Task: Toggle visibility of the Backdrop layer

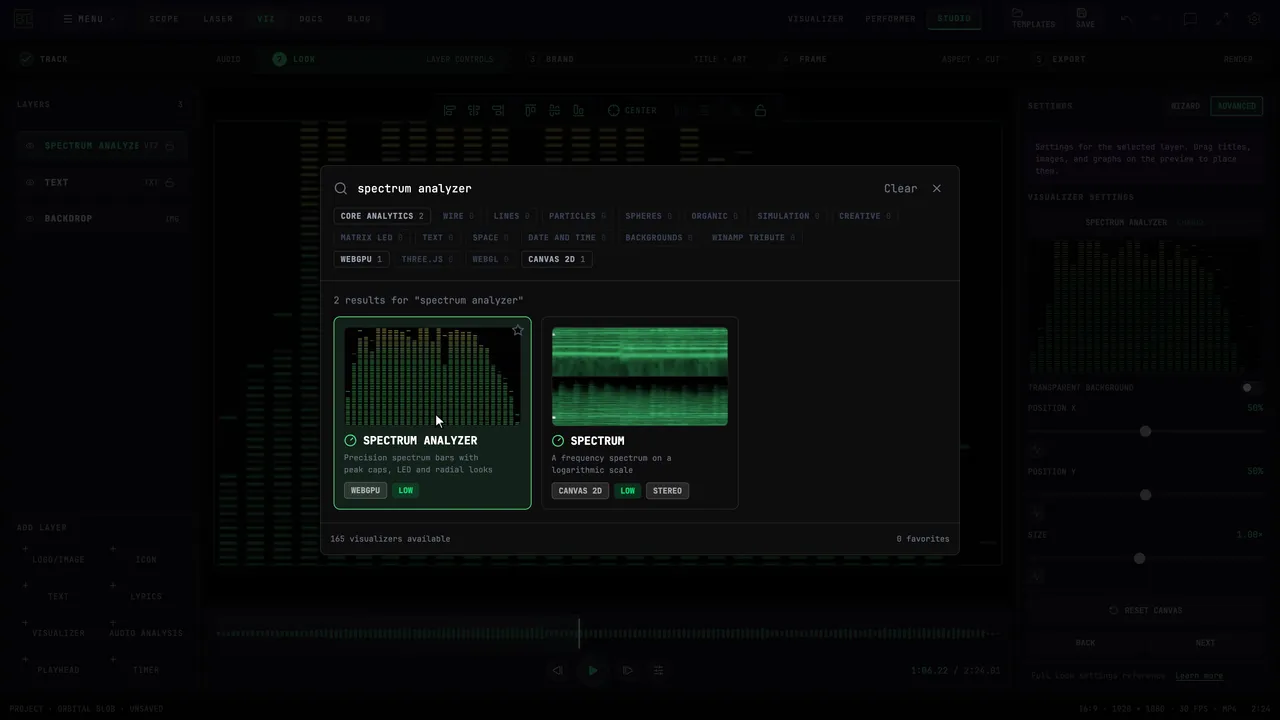Action: click(x=30, y=219)
